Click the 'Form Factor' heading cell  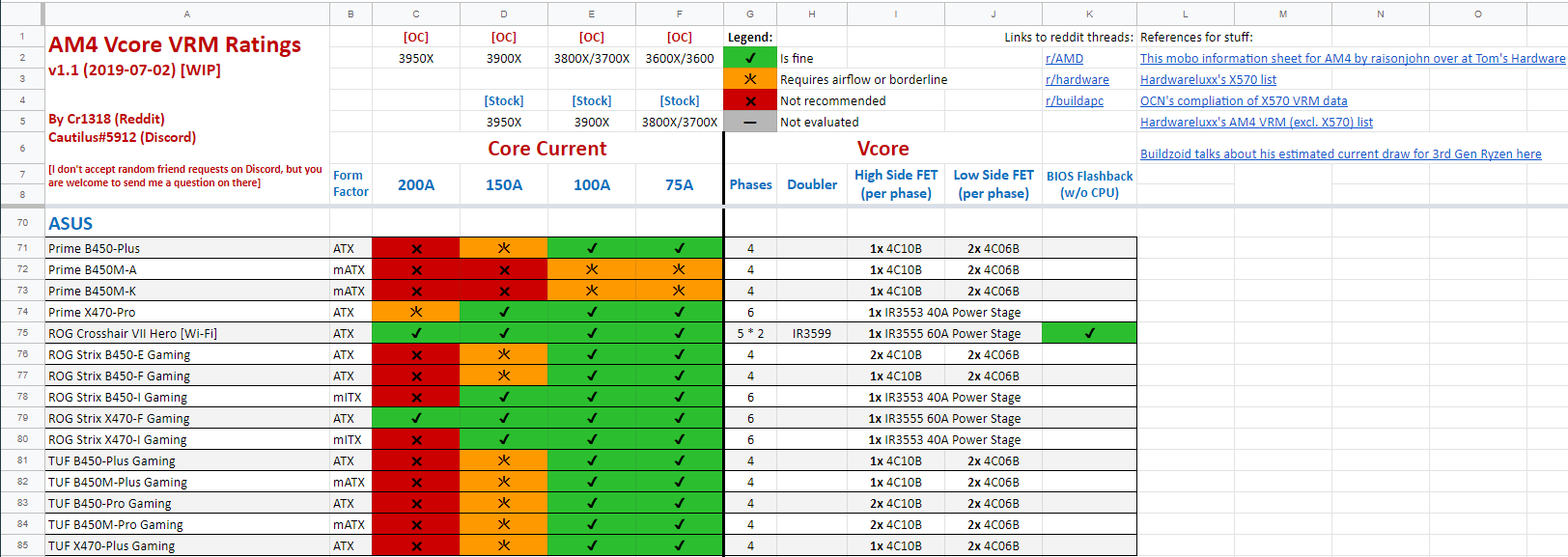[350, 184]
